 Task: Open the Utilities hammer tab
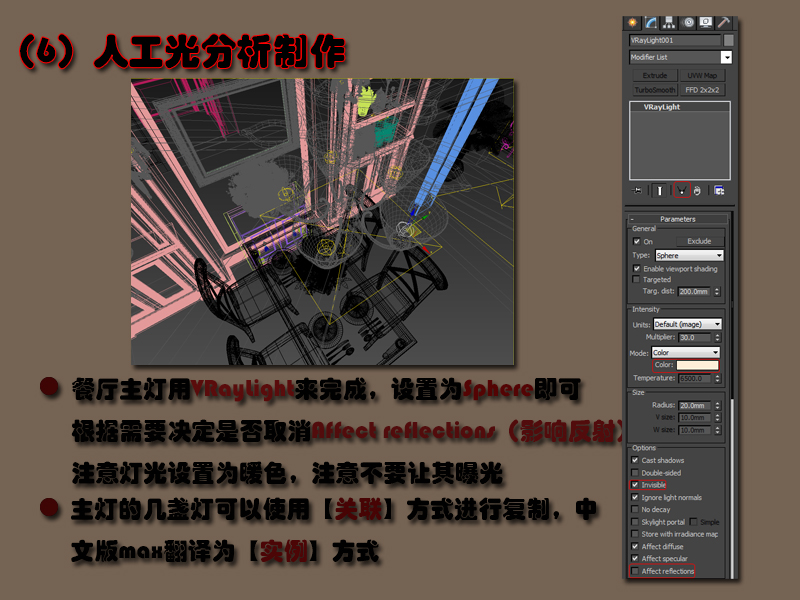point(723,23)
